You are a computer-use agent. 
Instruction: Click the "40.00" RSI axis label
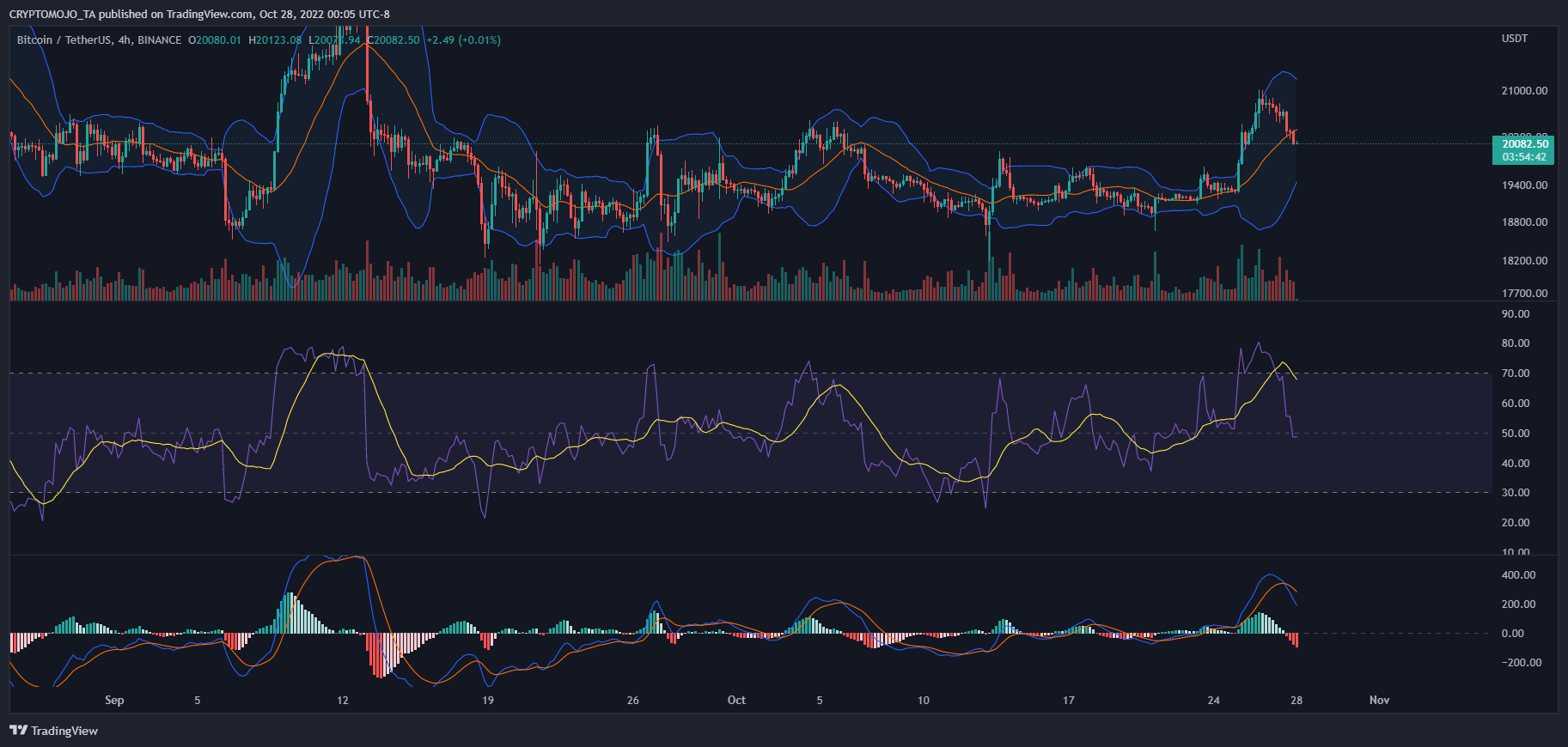1516,464
